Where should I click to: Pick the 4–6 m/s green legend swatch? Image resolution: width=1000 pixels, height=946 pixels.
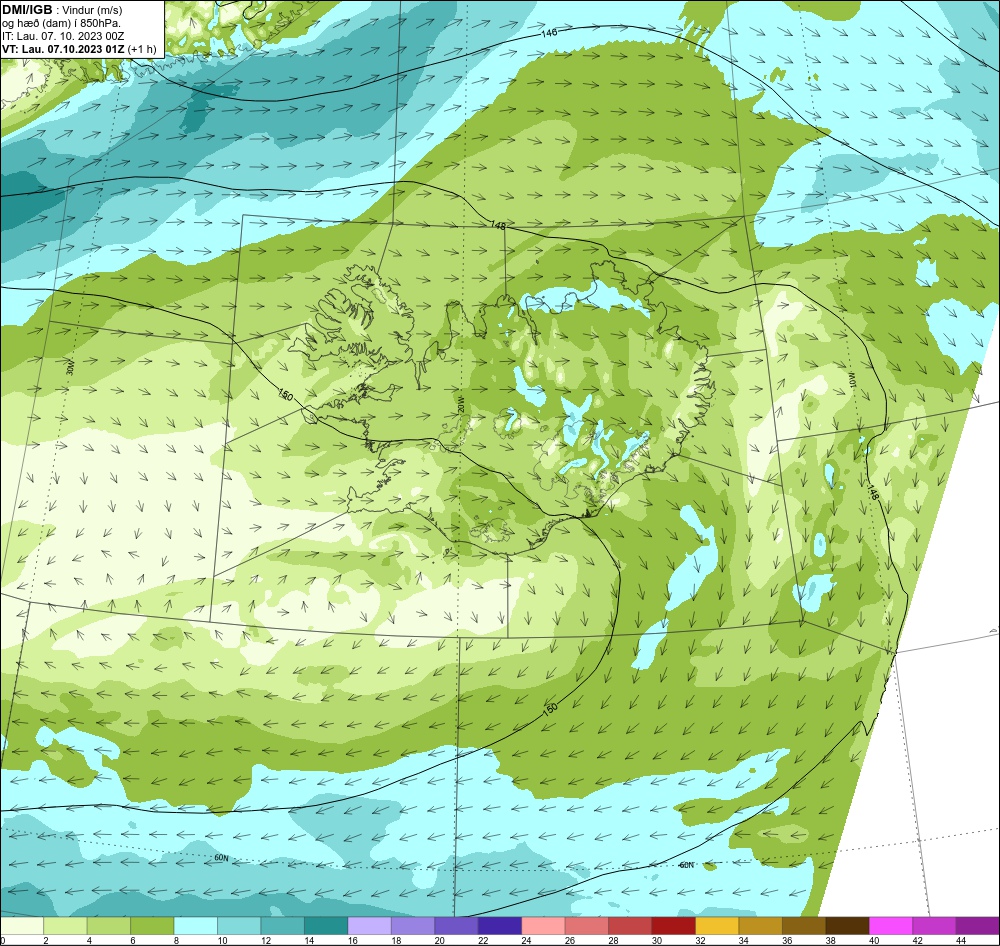(x=109, y=925)
